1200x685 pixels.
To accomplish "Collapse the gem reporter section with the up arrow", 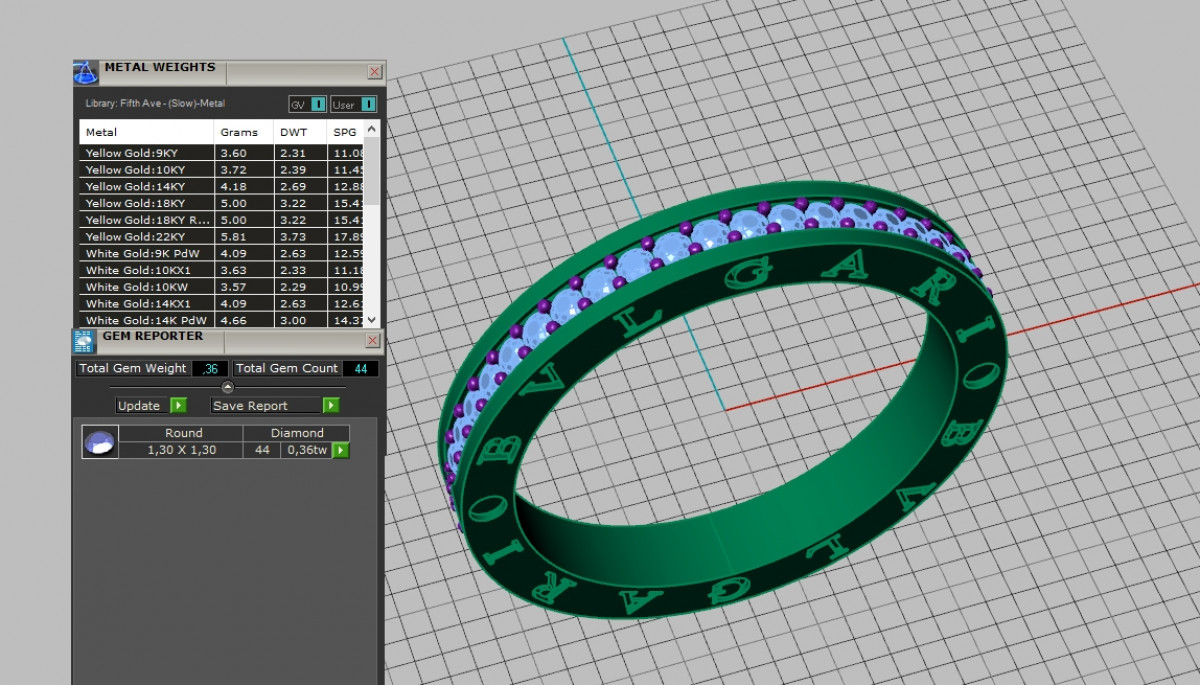I will [227, 387].
